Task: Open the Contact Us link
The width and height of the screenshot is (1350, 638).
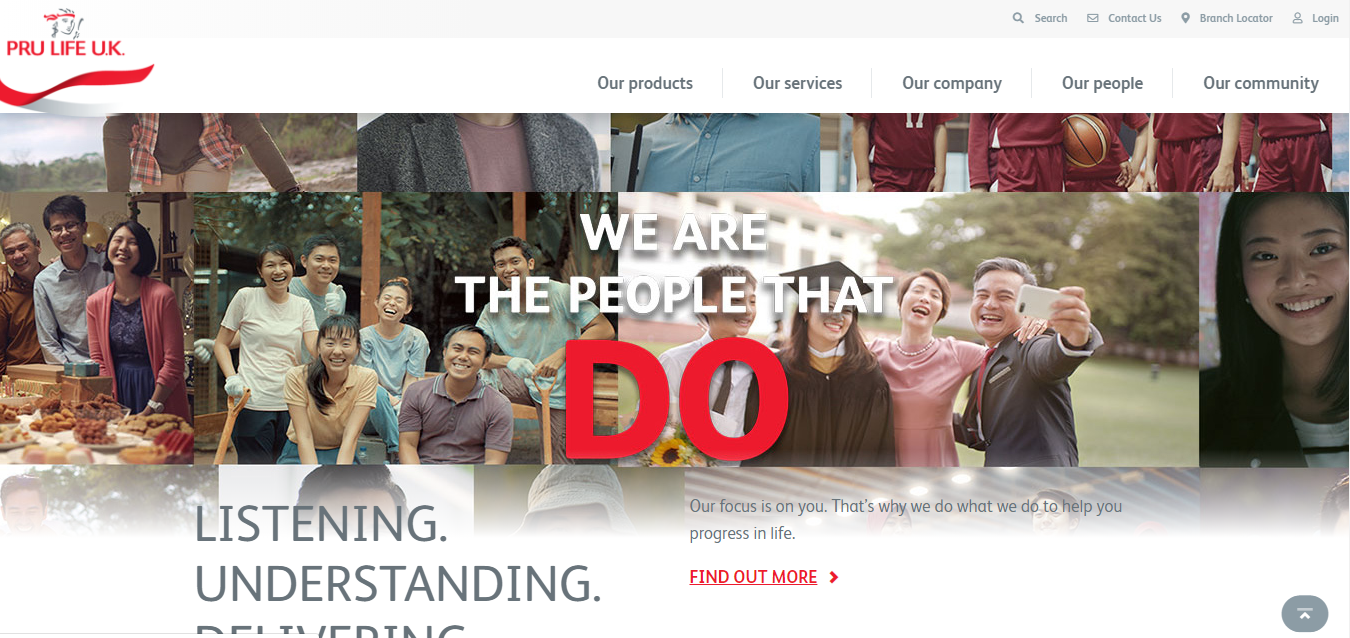Action: pyautogui.click(x=1134, y=18)
